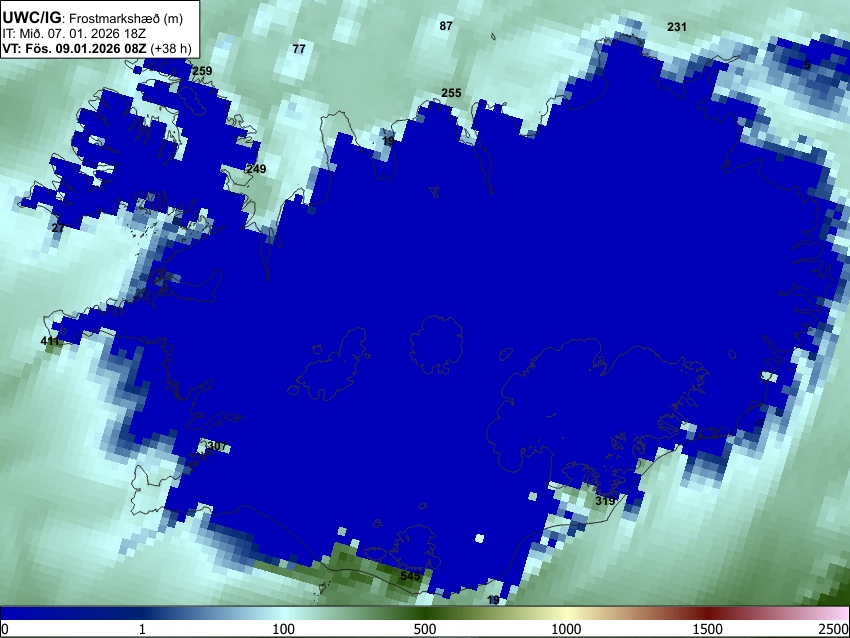Screen dimensions: 850x638
Task: Click the colorbar label 0
Action: [5, 629]
